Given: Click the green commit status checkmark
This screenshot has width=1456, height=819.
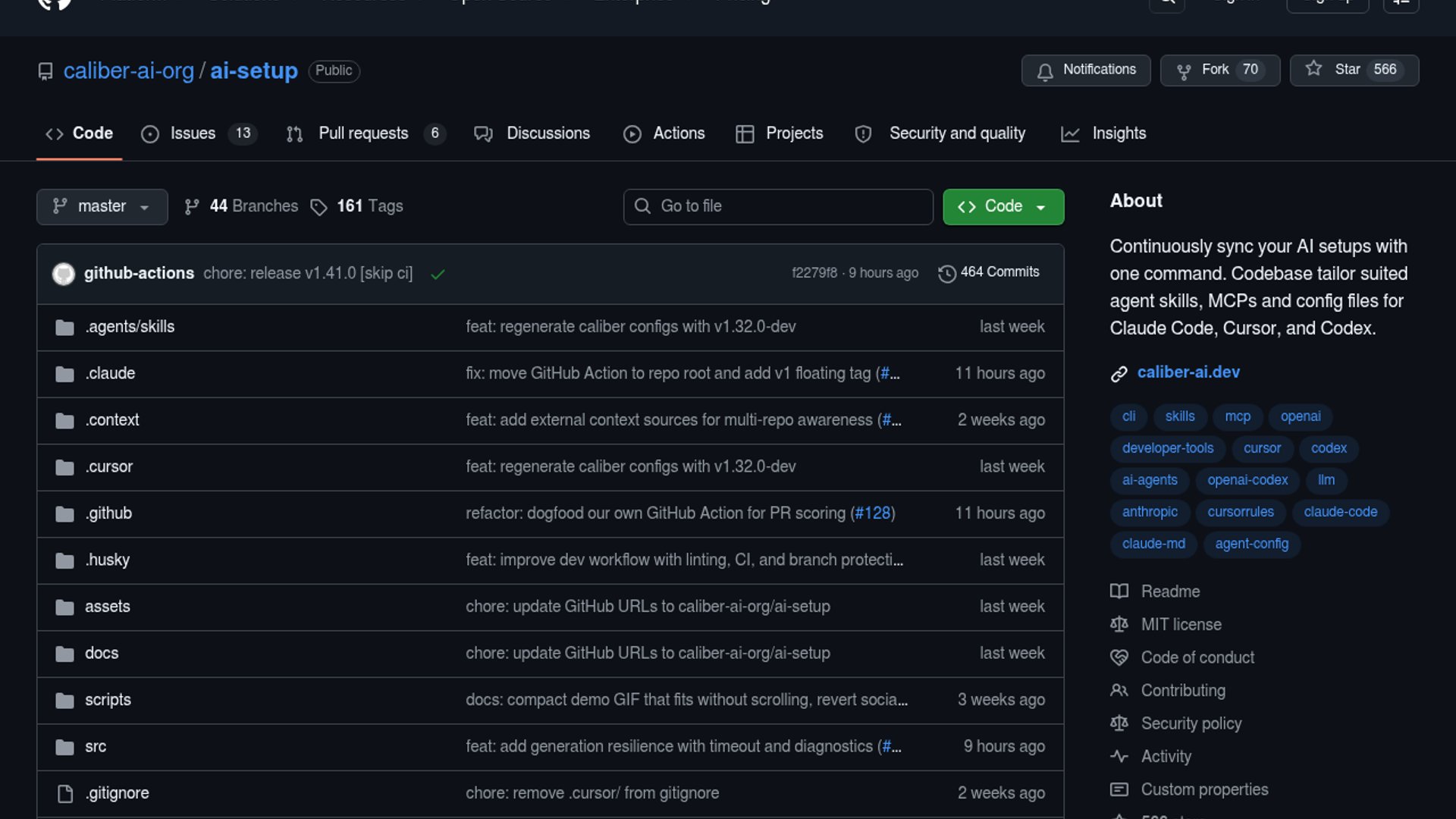Looking at the screenshot, I should 438,275.
